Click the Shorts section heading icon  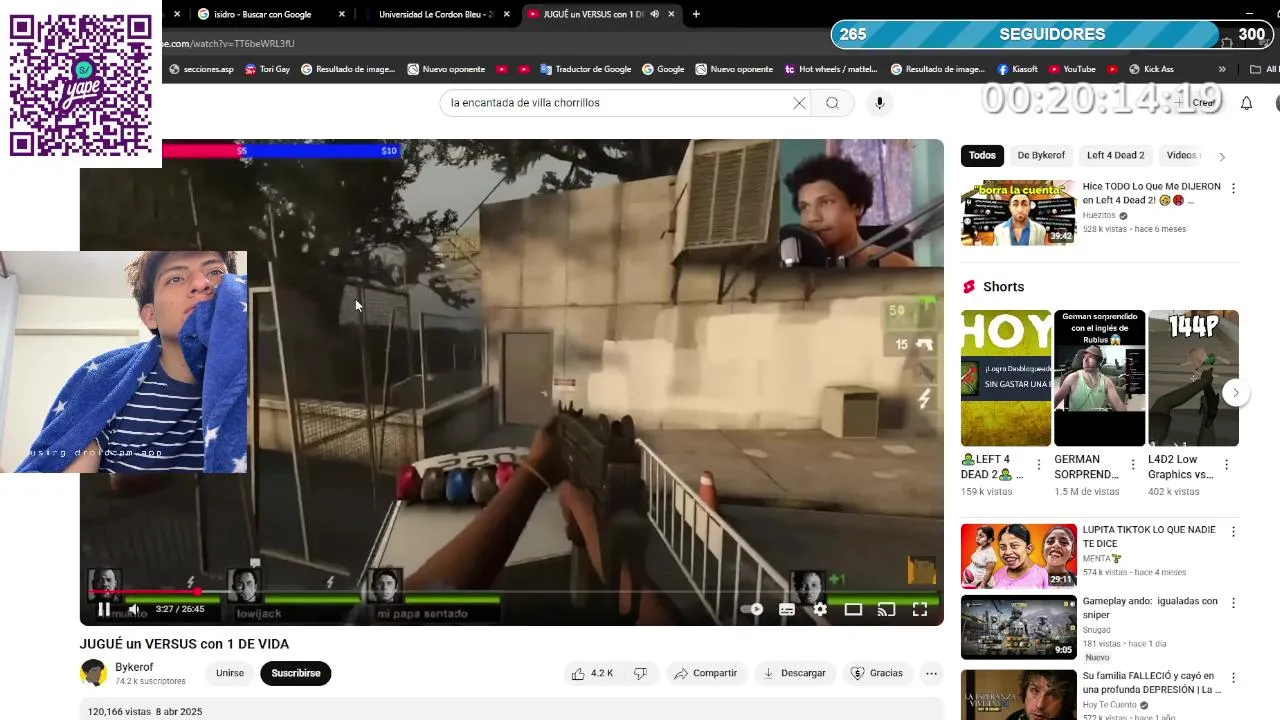pyautogui.click(x=968, y=287)
